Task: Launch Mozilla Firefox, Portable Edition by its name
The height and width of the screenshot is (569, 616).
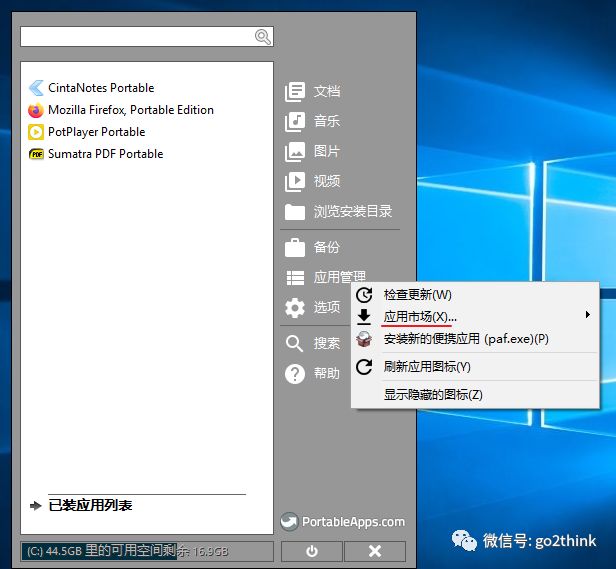Action: [x=131, y=110]
